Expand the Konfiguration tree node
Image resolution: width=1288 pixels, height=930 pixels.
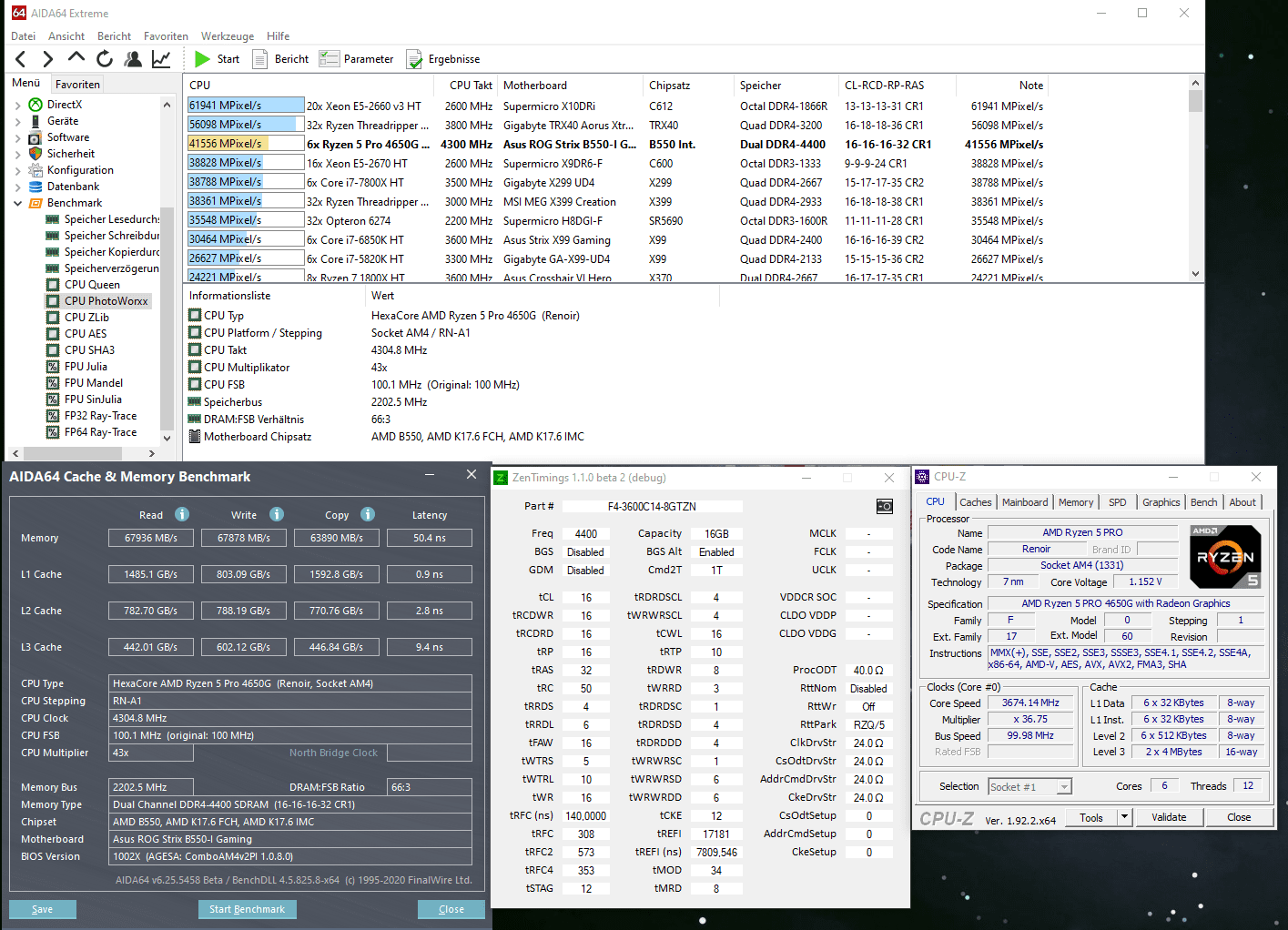coord(17,170)
